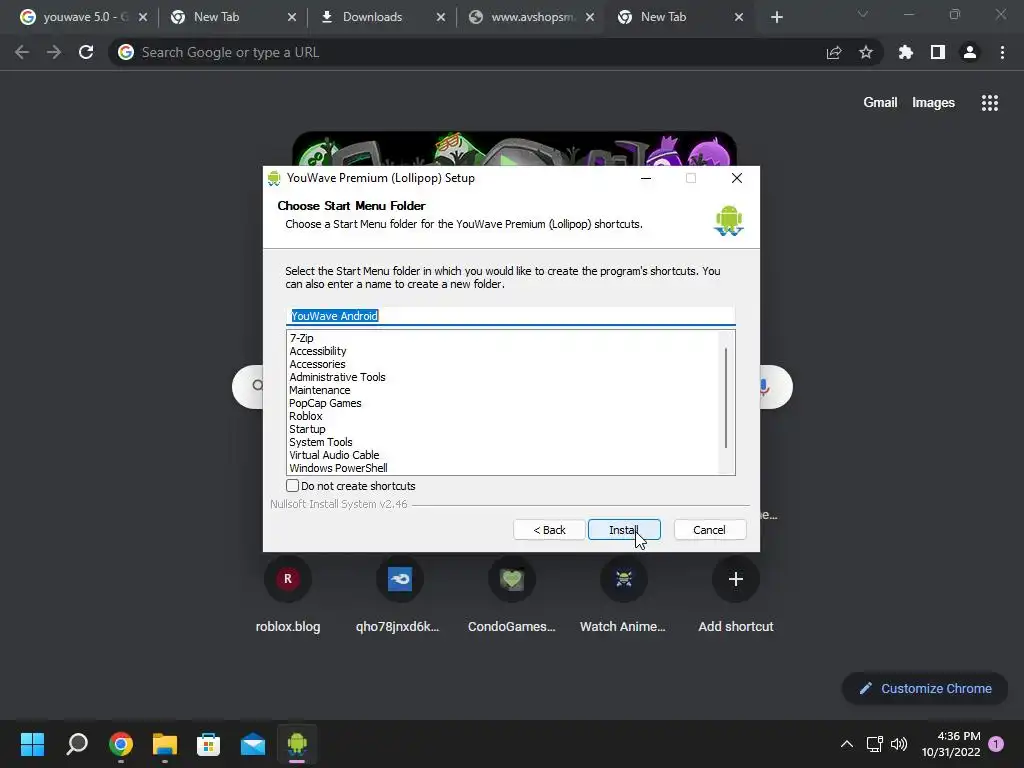Click Customize Chrome button
Screen dimensions: 1024x768
925,688
